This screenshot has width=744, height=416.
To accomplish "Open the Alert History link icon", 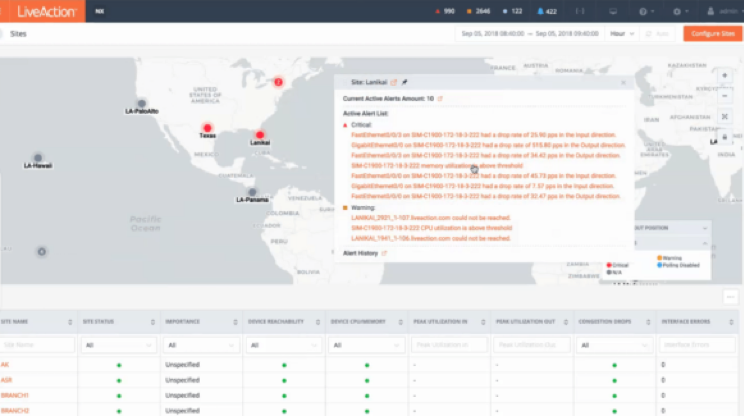I will coord(384,253).
